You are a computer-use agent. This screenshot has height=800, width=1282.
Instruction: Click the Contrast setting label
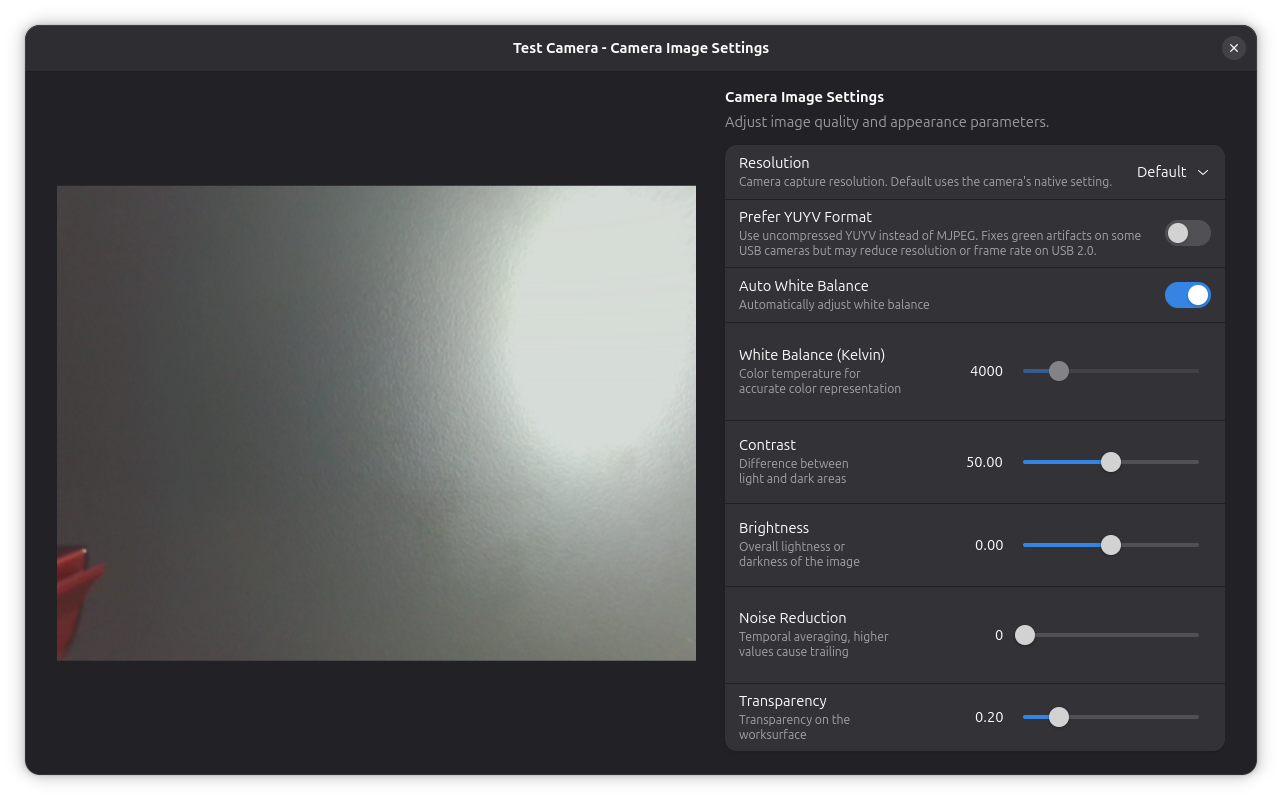[767, 445]
